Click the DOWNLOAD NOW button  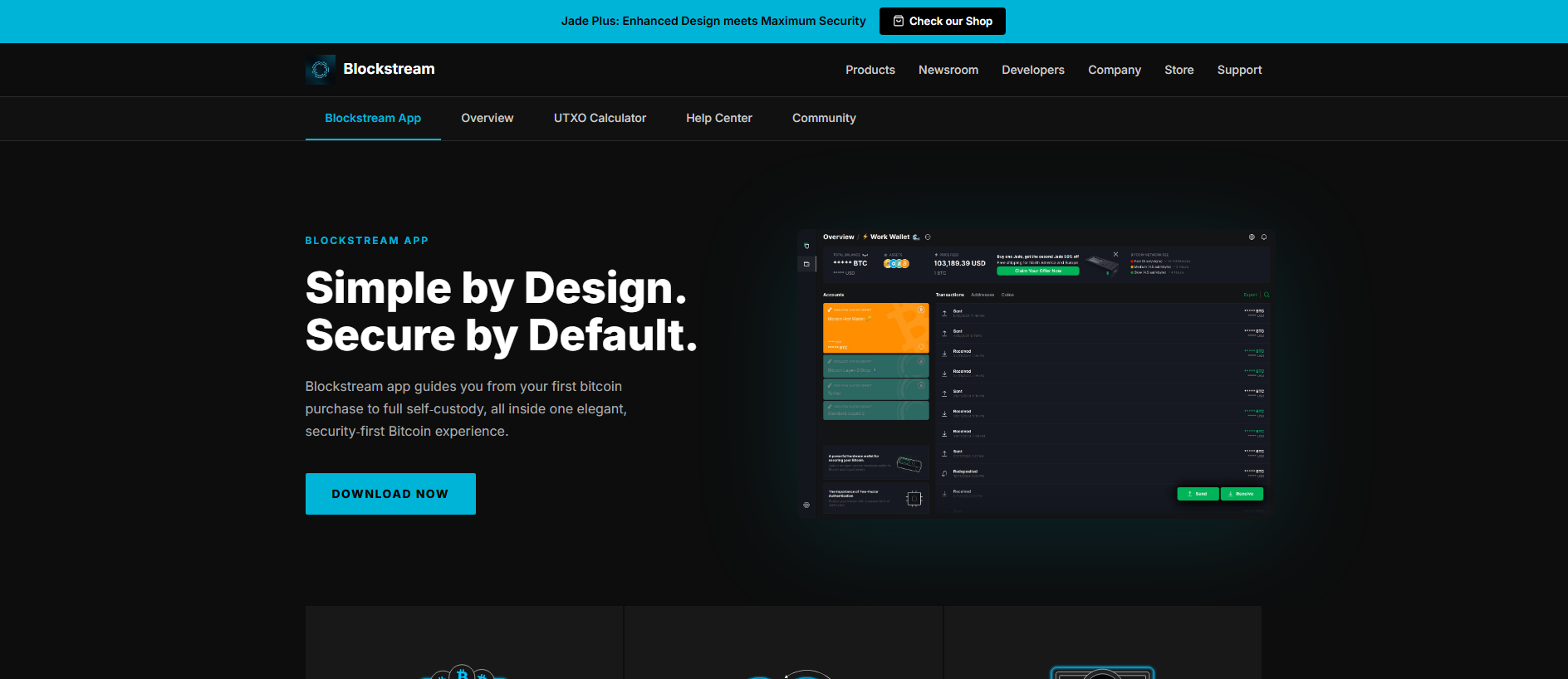(390, 494)
